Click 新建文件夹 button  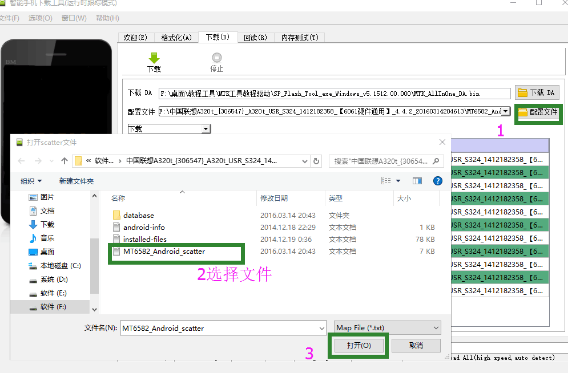[x=76, y=181]
